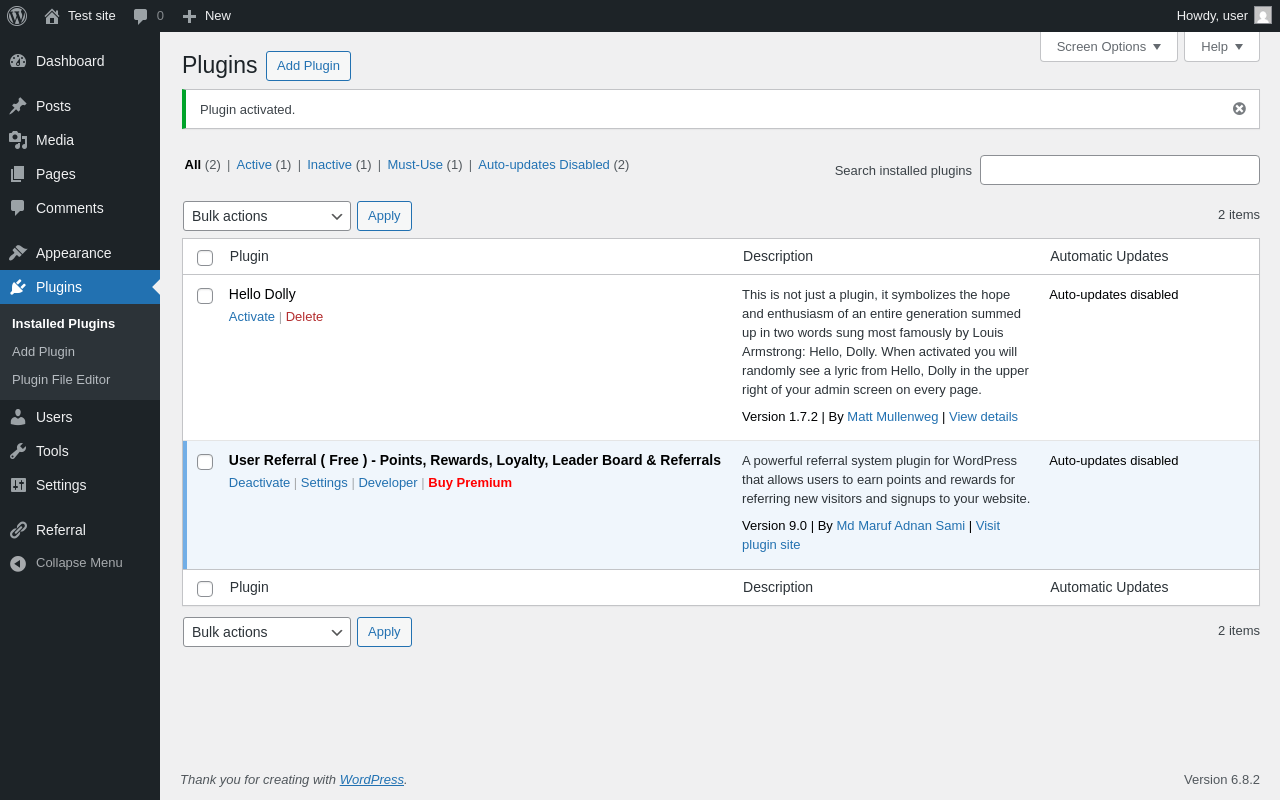Click the Appearance paintbrush icon

pos(18,253)
